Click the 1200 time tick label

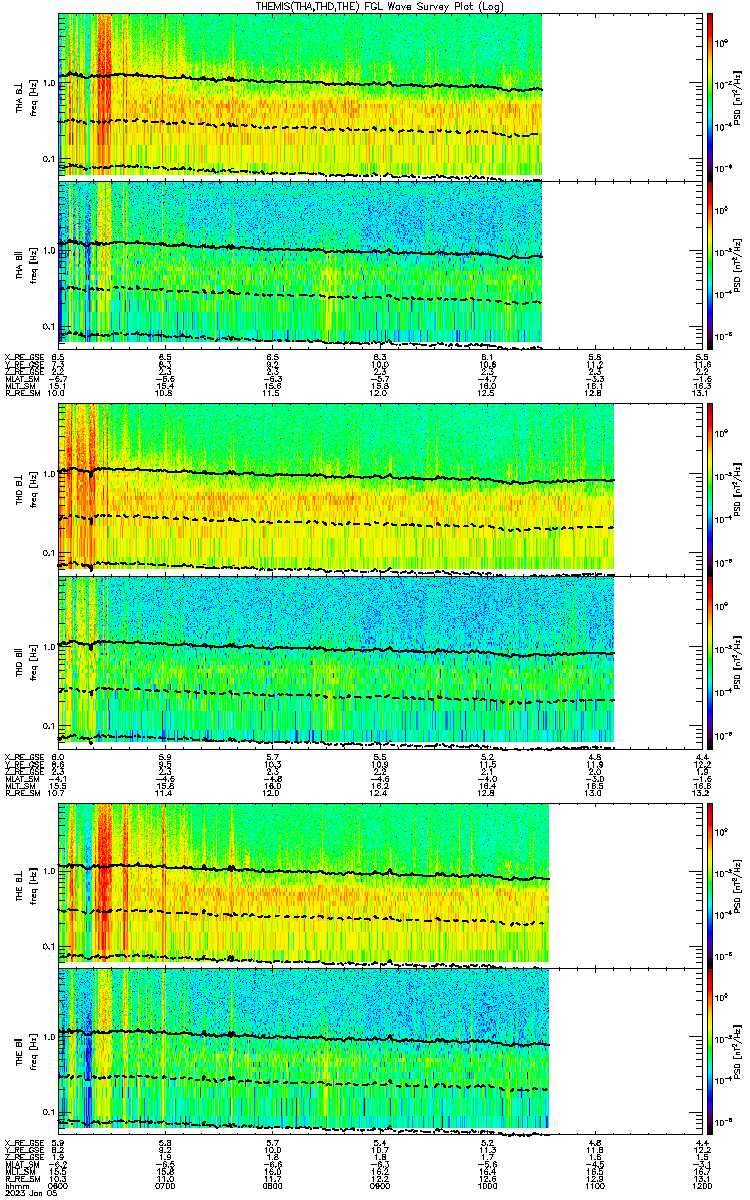(702, 1184)
